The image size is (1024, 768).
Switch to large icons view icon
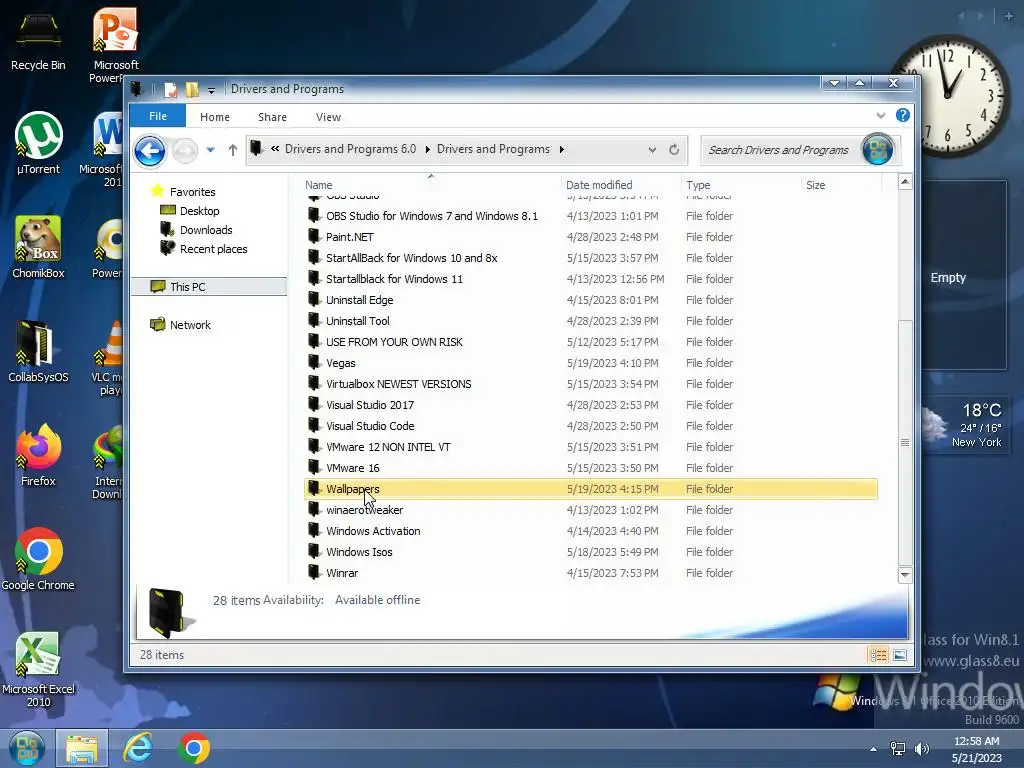pos(900,654)
